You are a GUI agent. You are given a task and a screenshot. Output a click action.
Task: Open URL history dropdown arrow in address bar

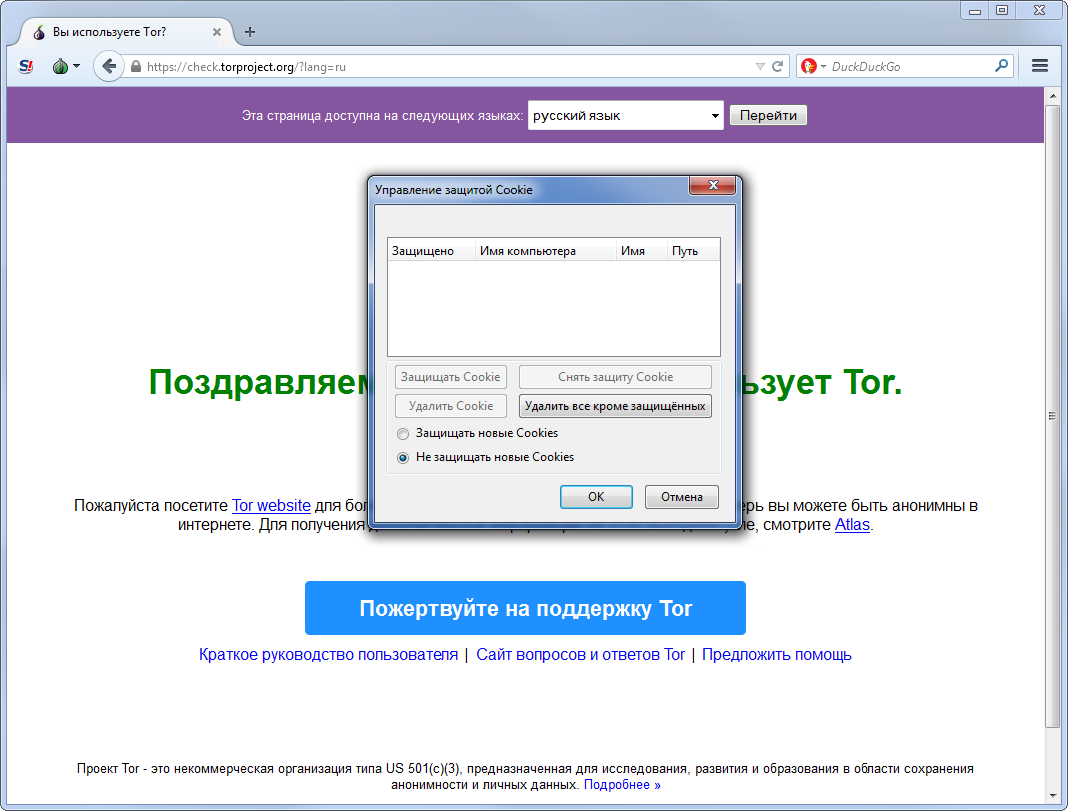760,66
